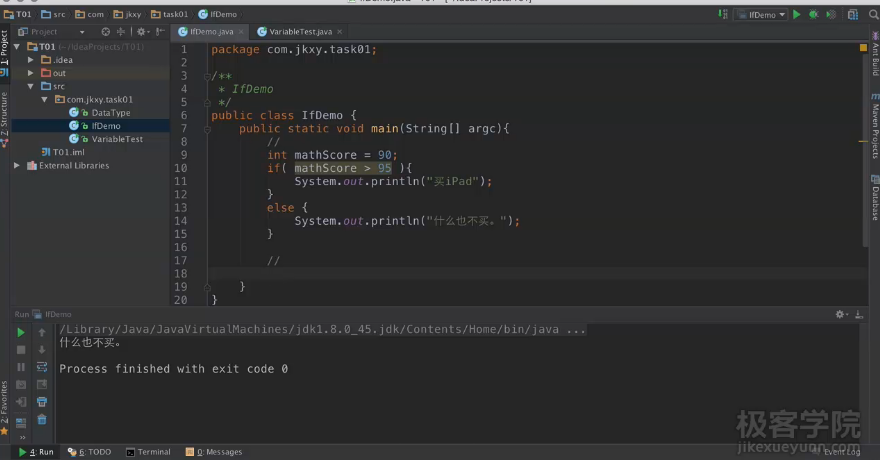Open the 6: TODO tool window
Viewport: 880px width, 460px height.
(90, 452)
